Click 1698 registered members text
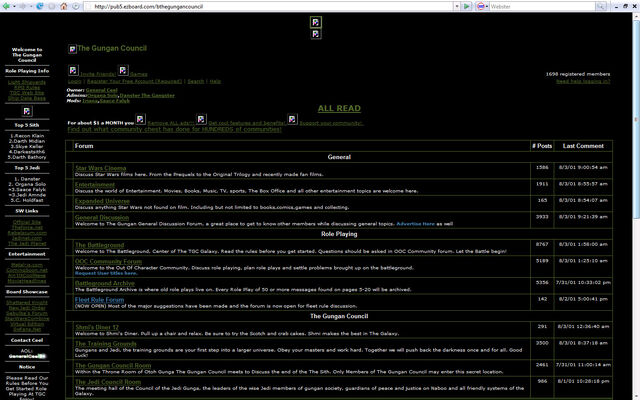The image size is (640, 400). point(578,74)
